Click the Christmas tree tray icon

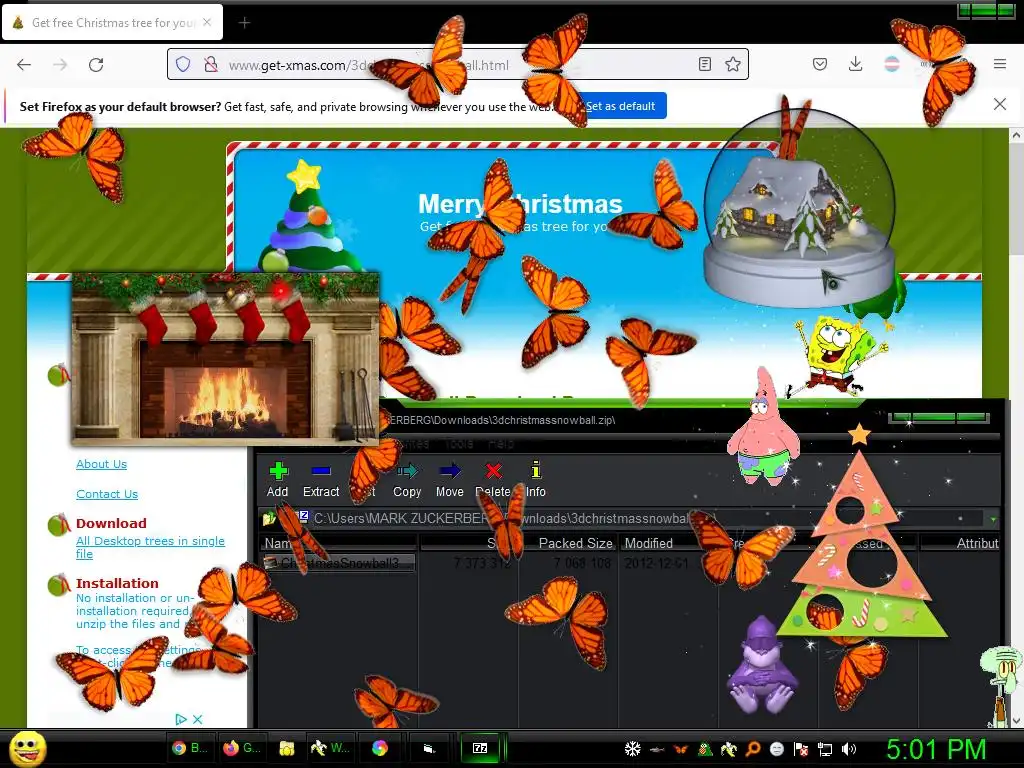(x=705, y=749)
